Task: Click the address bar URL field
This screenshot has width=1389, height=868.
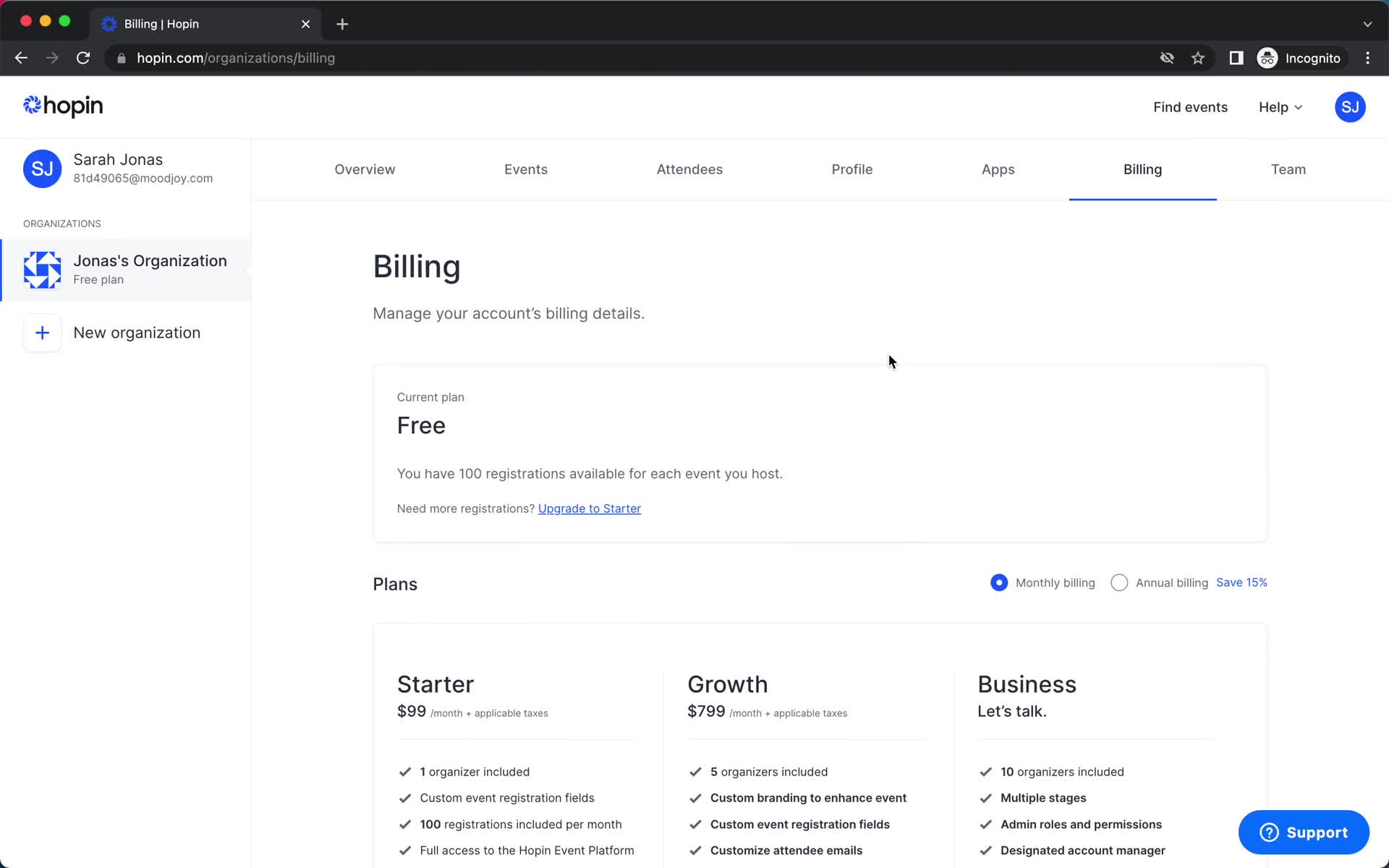Action: tap(637, 58)
